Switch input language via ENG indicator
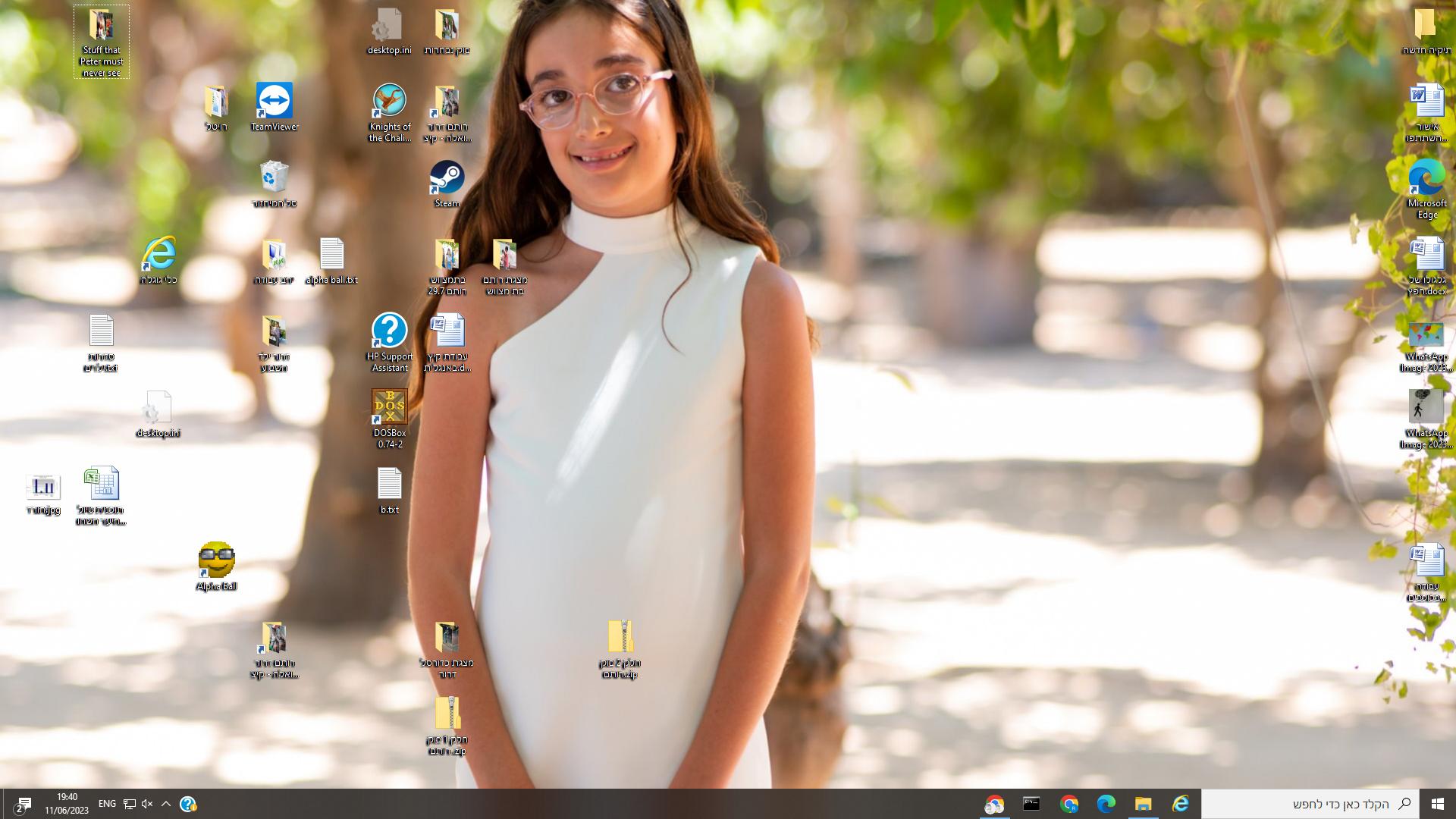The image size is (1456, 819). click(107, 804)
